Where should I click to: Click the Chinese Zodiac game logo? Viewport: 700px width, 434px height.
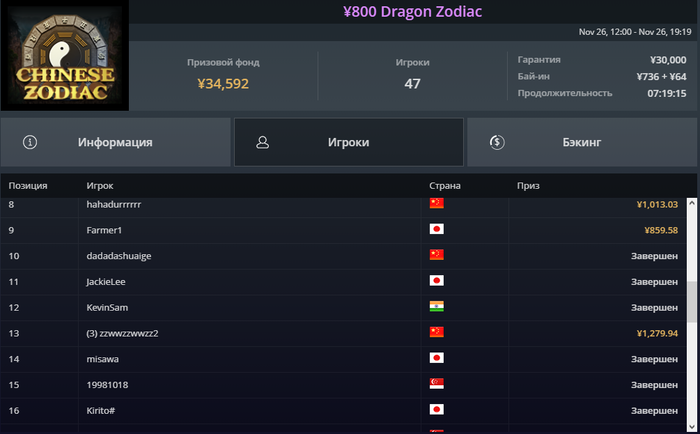click(65, 55)
